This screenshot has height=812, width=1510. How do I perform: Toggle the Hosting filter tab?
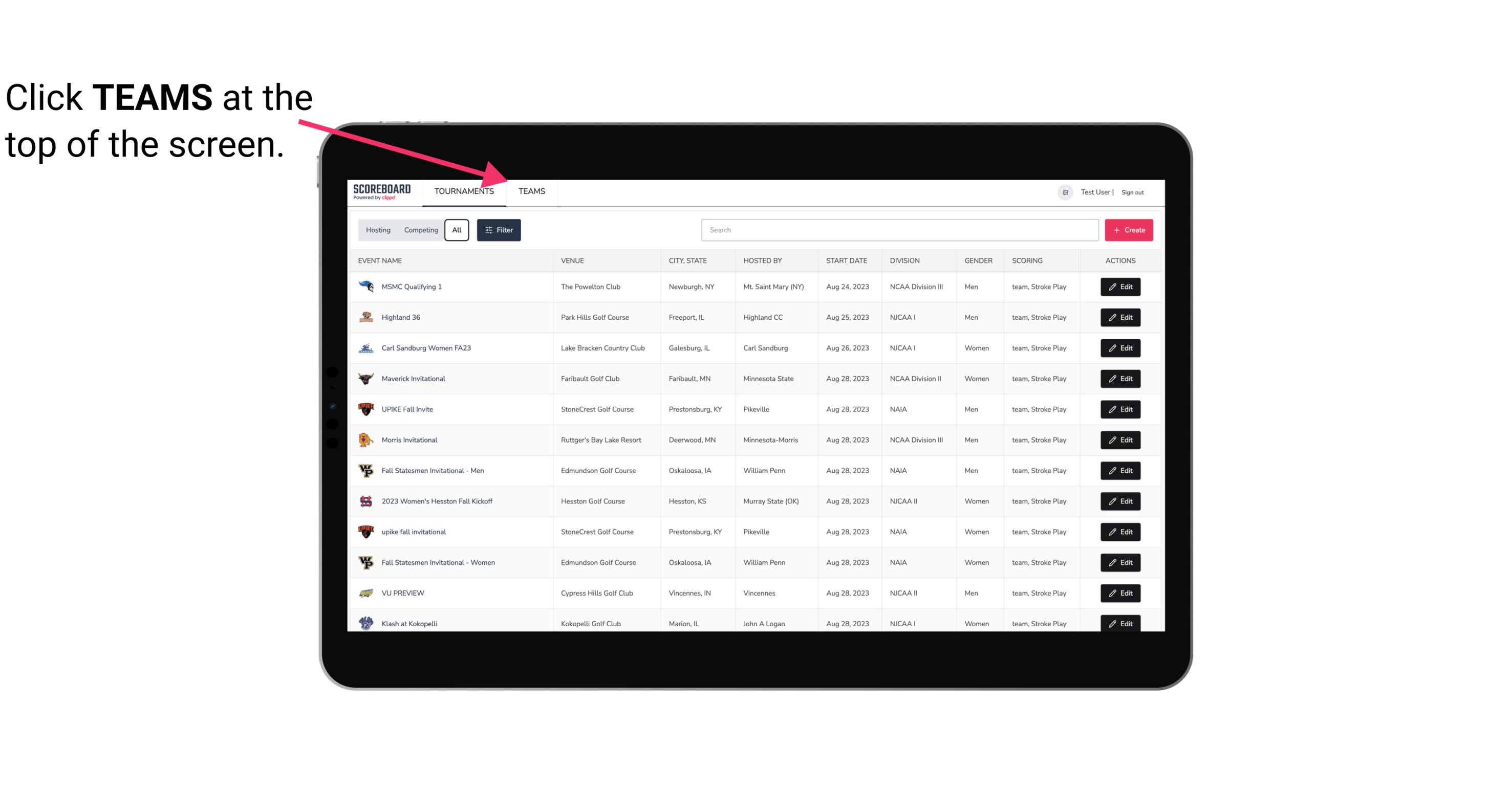[x=378, y=230]
